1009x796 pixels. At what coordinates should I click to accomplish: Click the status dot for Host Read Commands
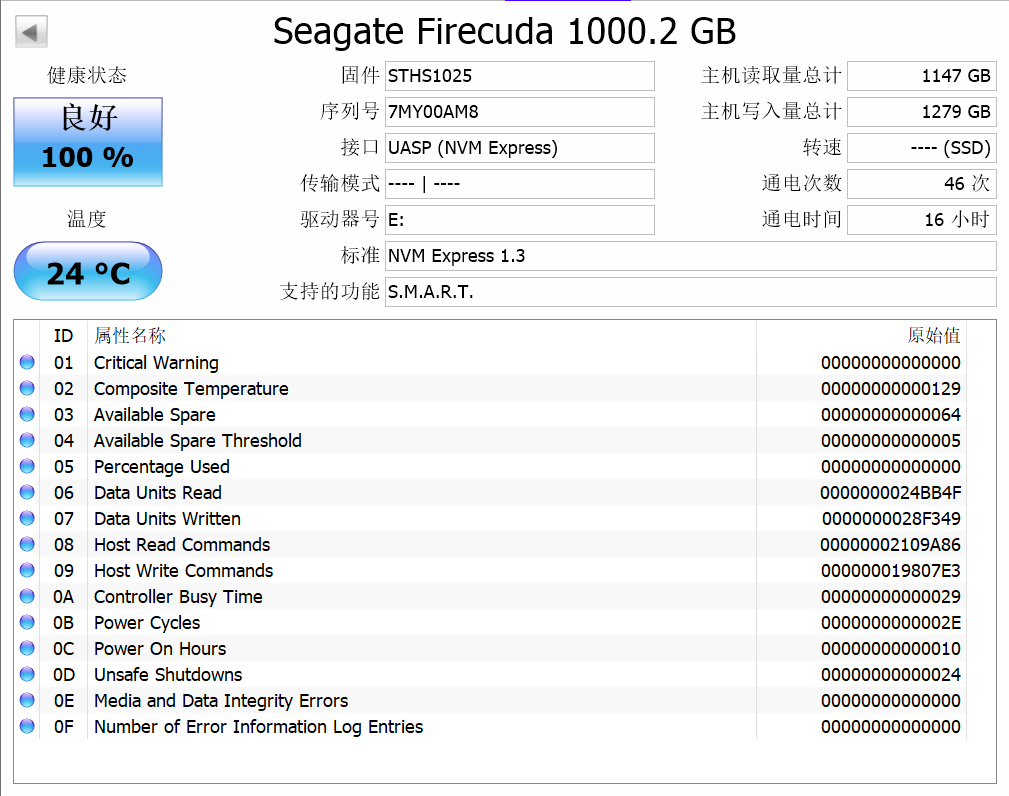27,544
